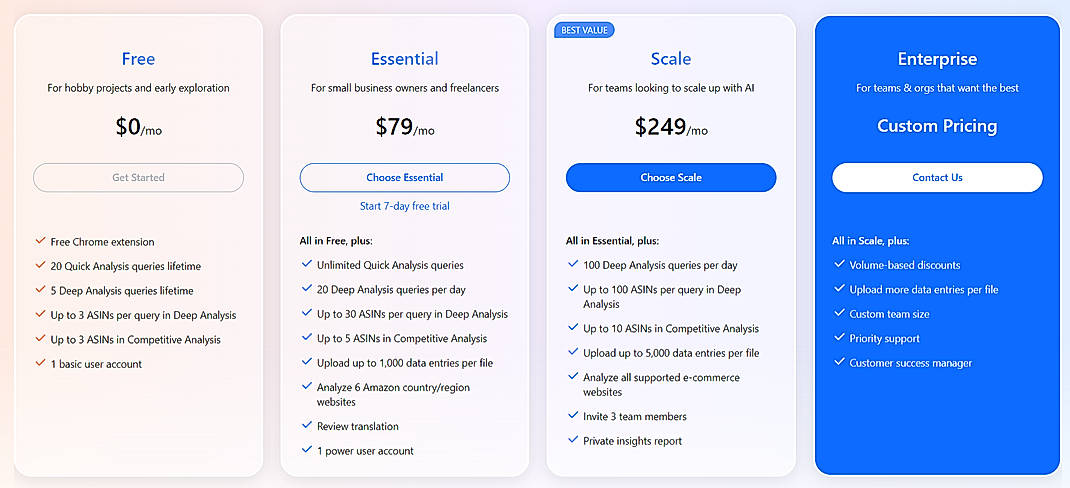Click the Get Started button
Screen dimensions: 1070x488
pos(138,178)
